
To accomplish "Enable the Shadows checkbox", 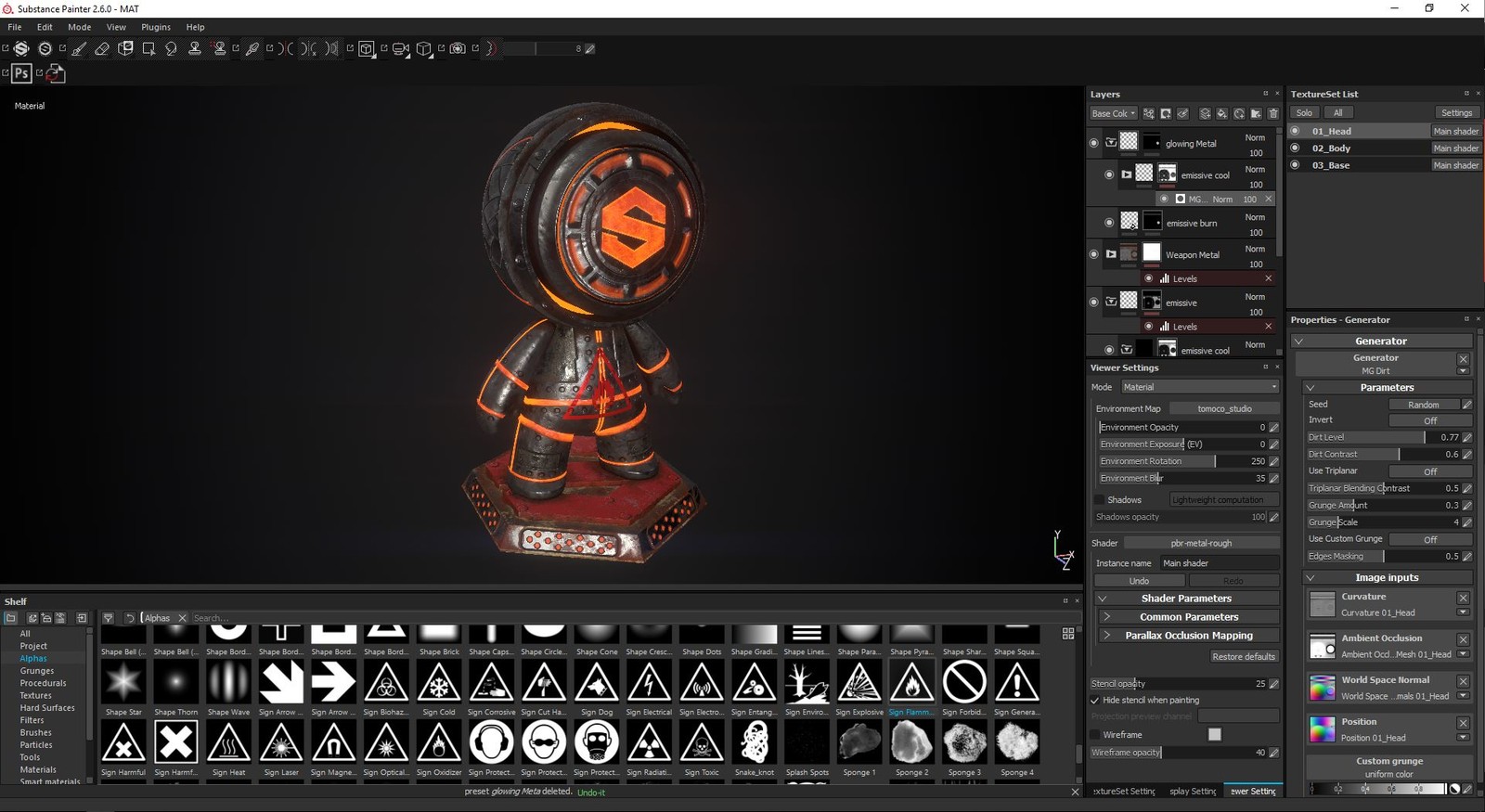I will 1100,500.
